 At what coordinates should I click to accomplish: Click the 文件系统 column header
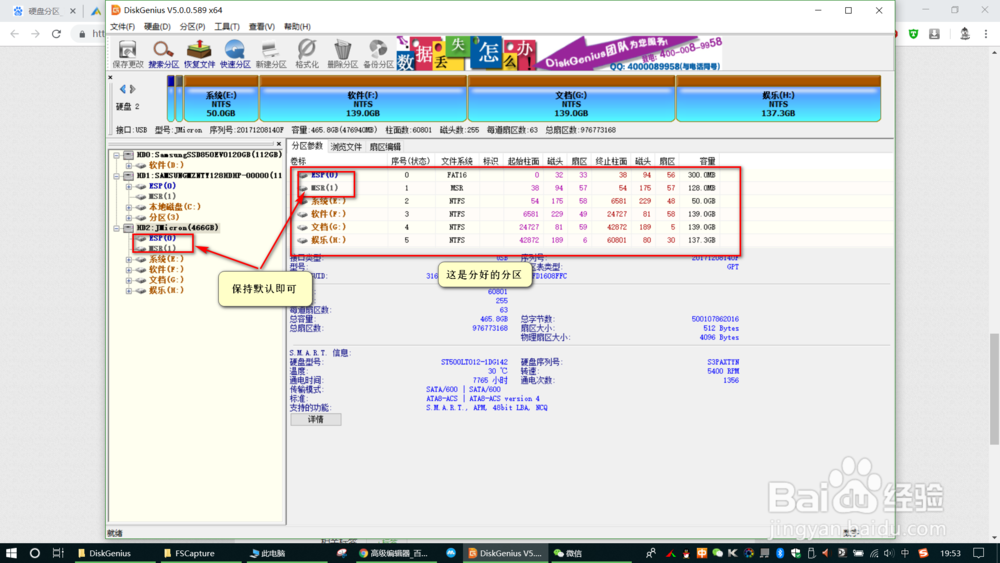457,161
